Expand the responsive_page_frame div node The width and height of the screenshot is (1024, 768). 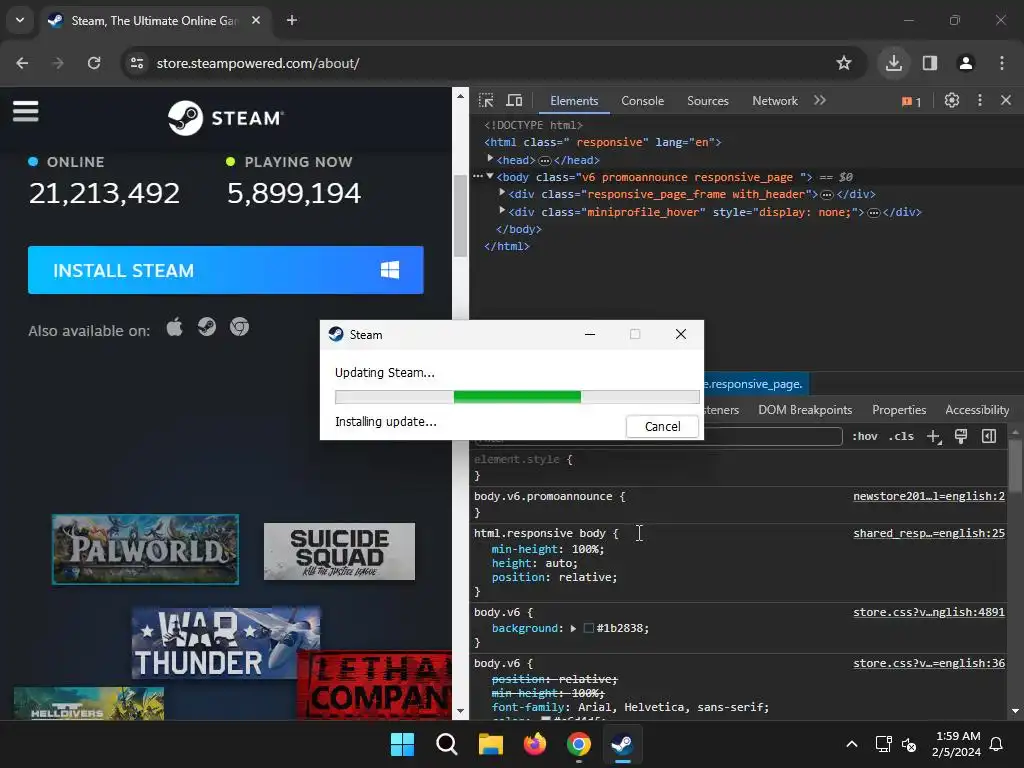[x=502, y=193]
